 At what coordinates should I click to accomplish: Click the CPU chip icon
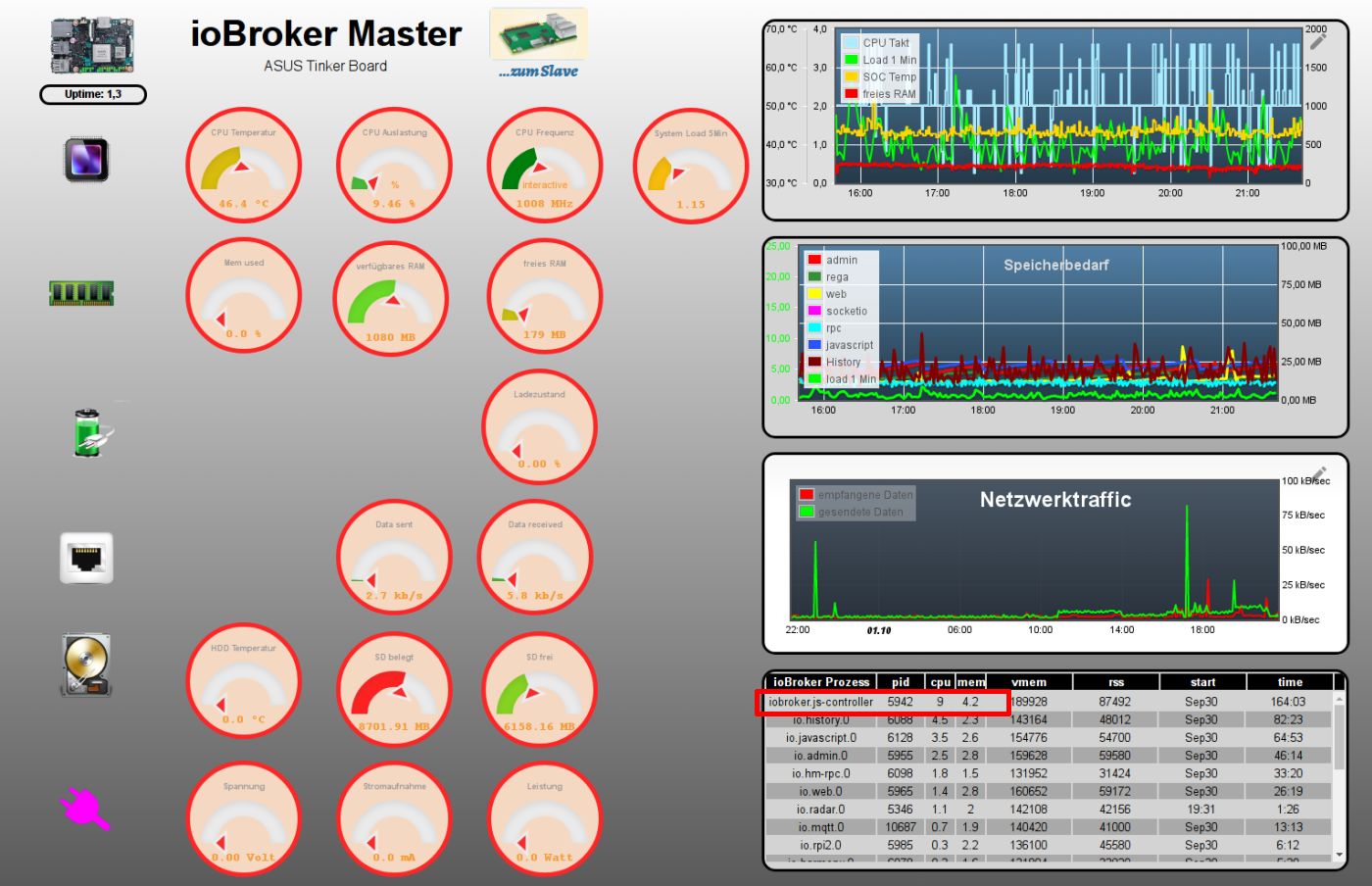[86, 160]
